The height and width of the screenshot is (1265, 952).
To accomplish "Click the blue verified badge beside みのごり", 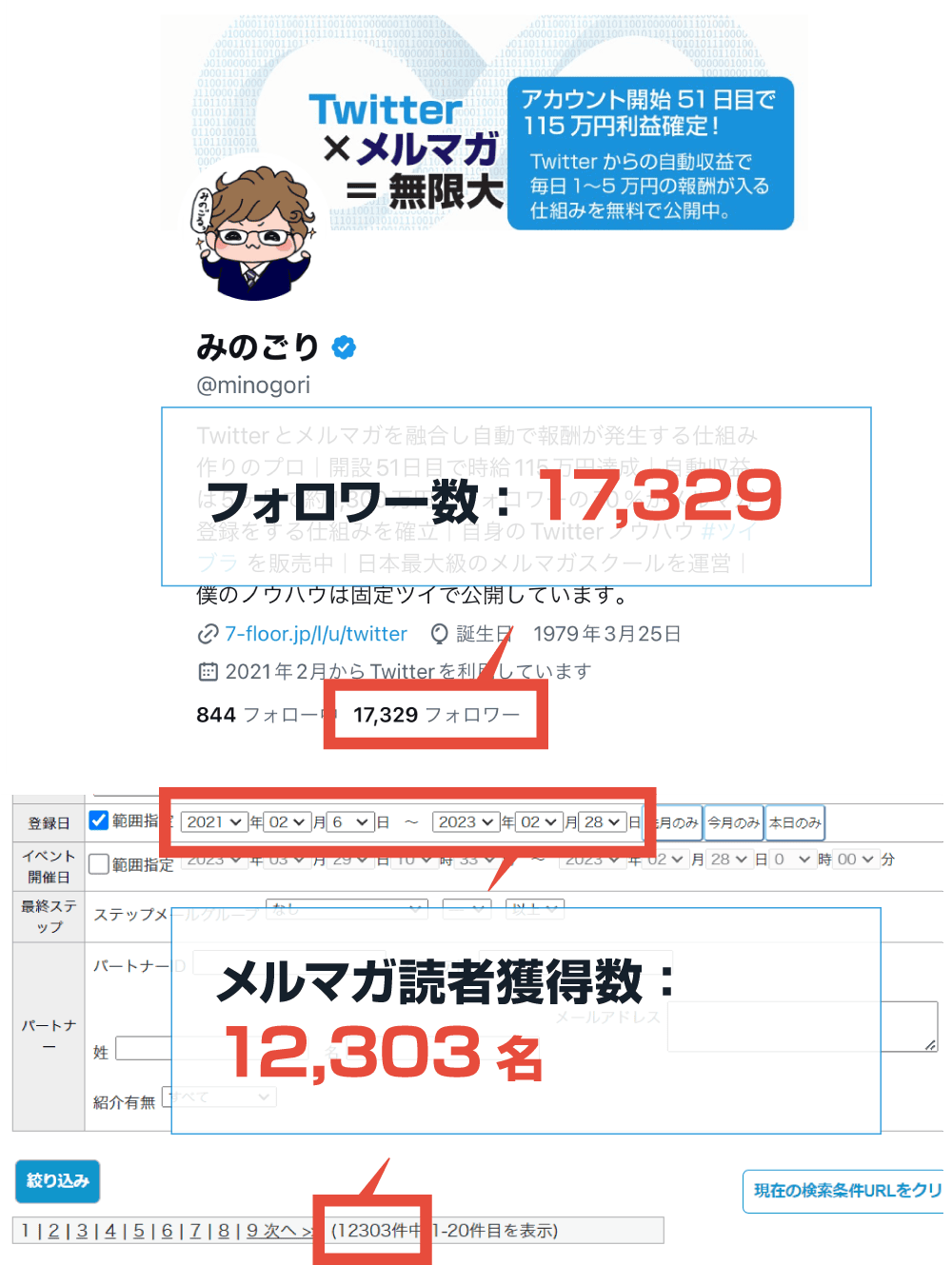I will pyautogui.click(x=344, y=347).
